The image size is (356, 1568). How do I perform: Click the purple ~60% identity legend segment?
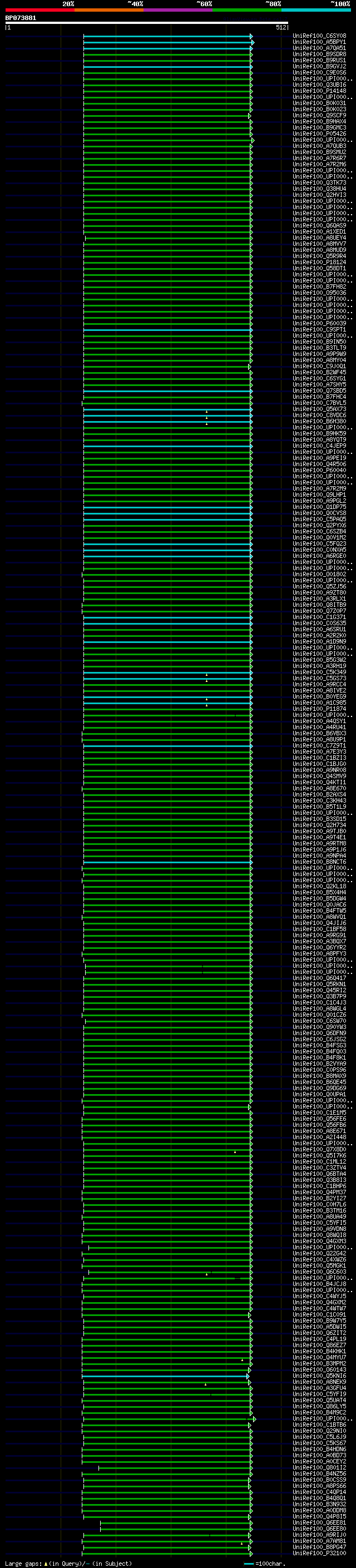point(177,10)
